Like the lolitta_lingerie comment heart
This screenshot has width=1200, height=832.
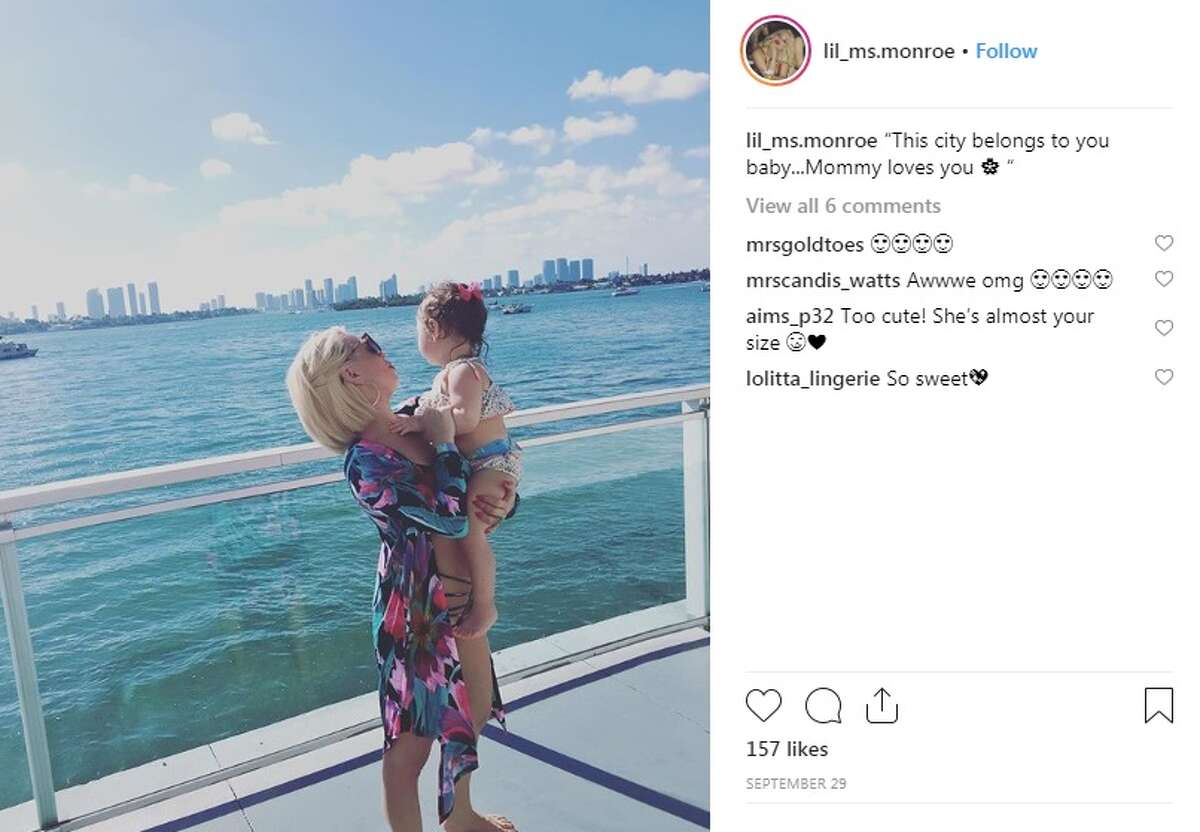(x=1163, y=377)
